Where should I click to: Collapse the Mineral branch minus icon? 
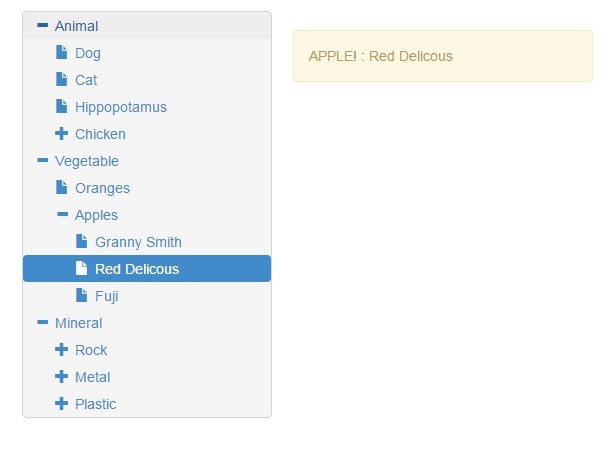42,323
